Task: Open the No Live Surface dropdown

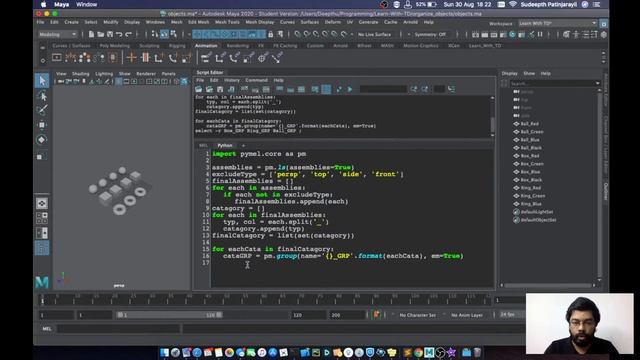Action: pyautogui.click(x=374, y=35)
